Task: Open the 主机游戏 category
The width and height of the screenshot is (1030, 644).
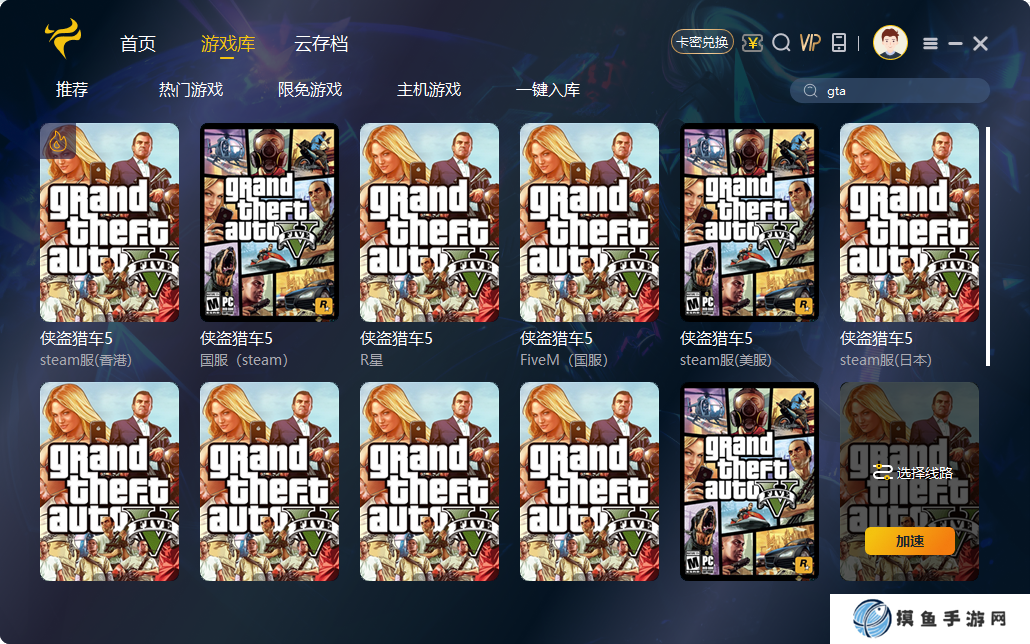Action: (429, 89)
